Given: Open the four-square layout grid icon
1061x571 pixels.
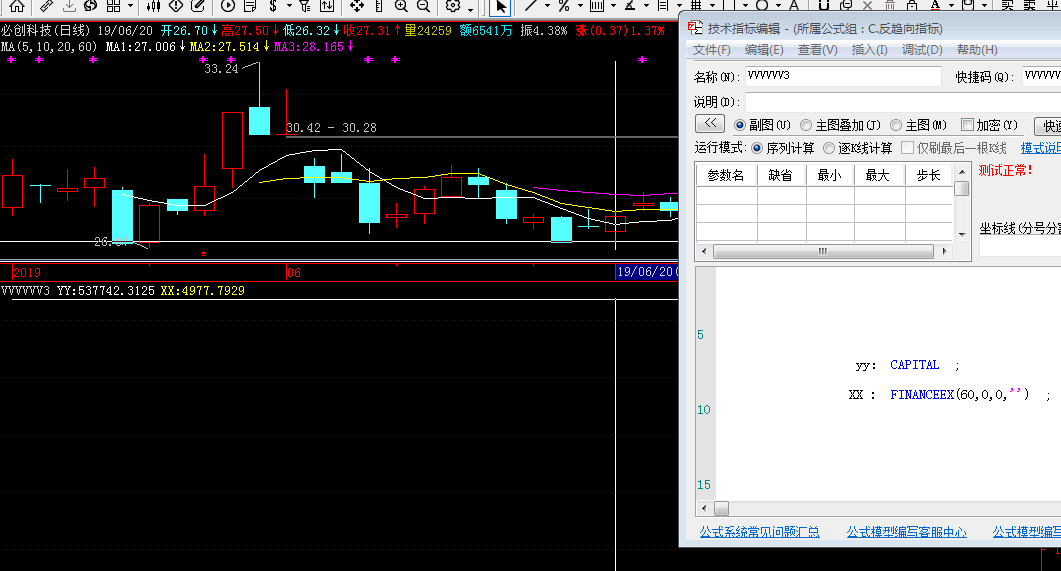Looking at the screenshot, I should [114, 6].
